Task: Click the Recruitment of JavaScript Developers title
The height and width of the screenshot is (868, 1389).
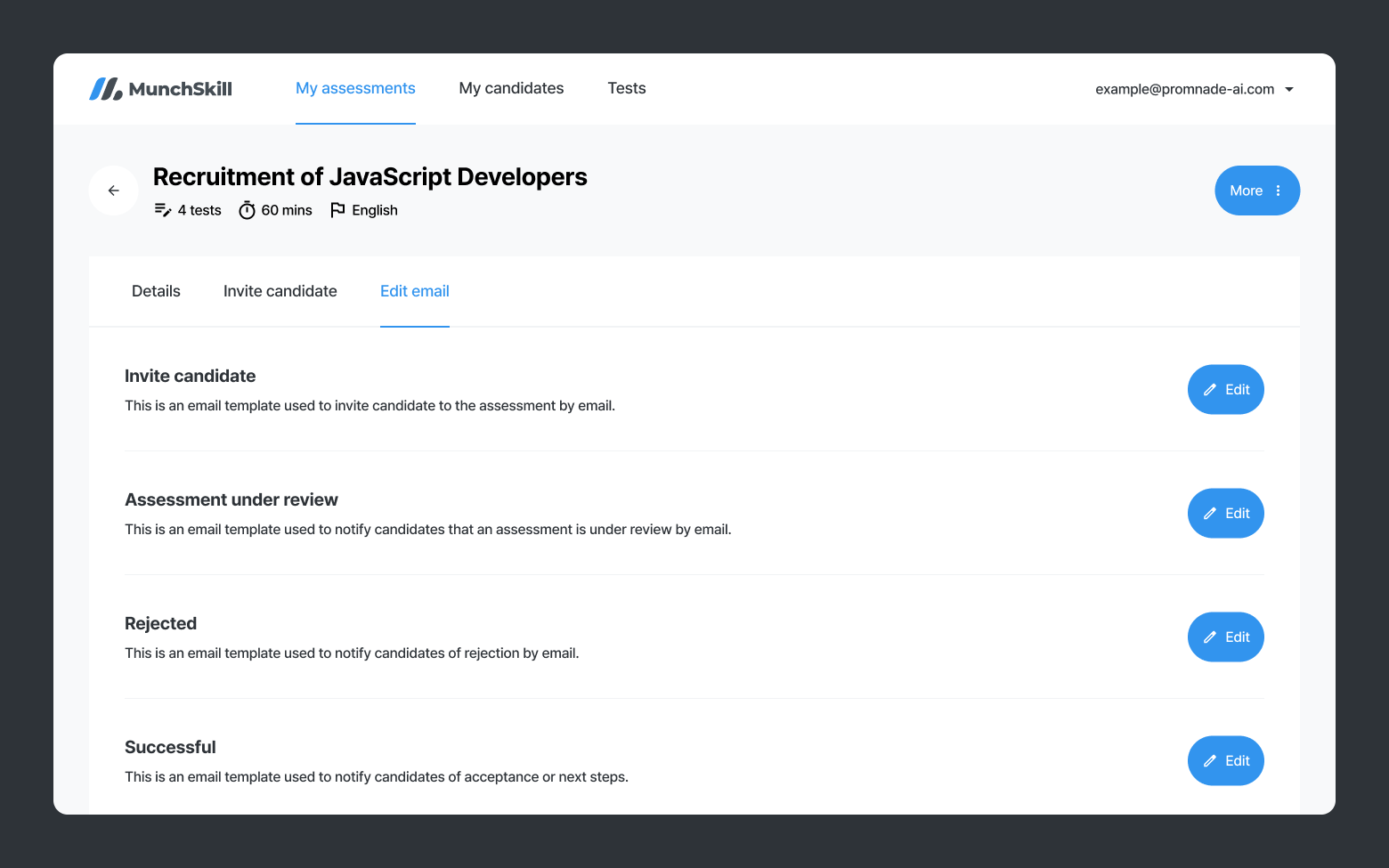Action: pos(370,176)
